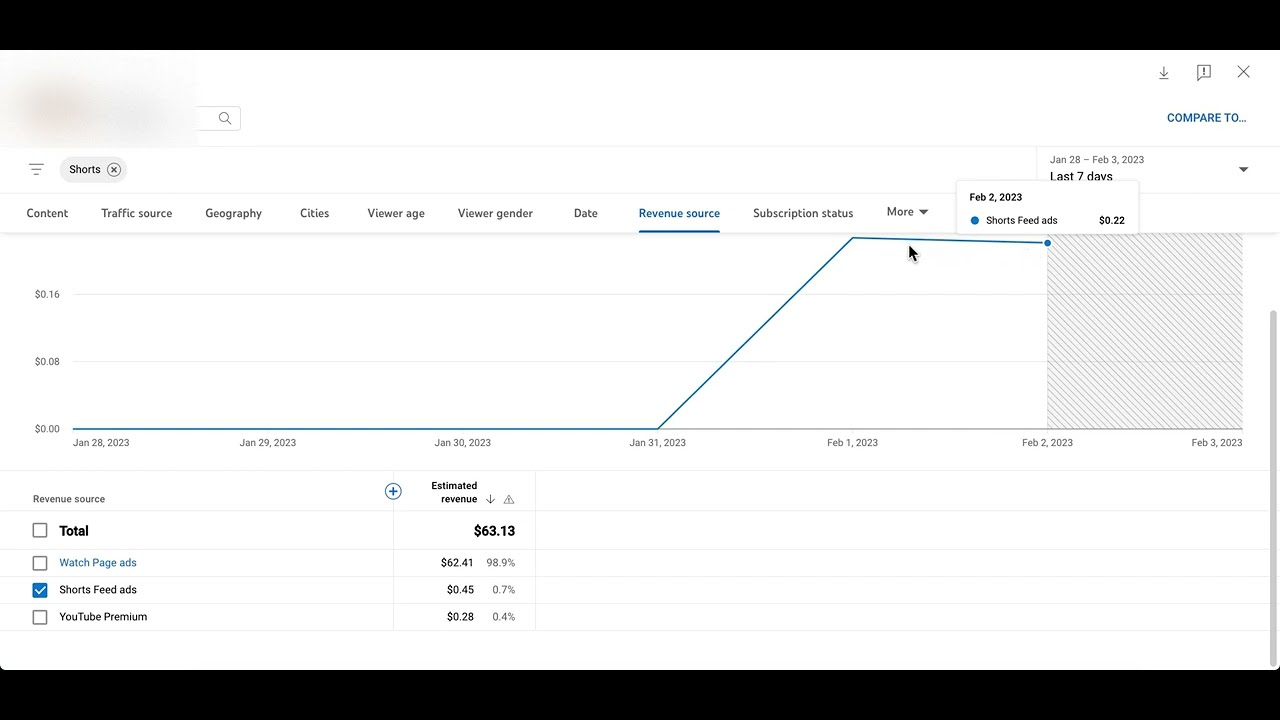Click the $0.45 Shorts Feed revenue
The image size is (1280, 720).
tap(460, 590)
